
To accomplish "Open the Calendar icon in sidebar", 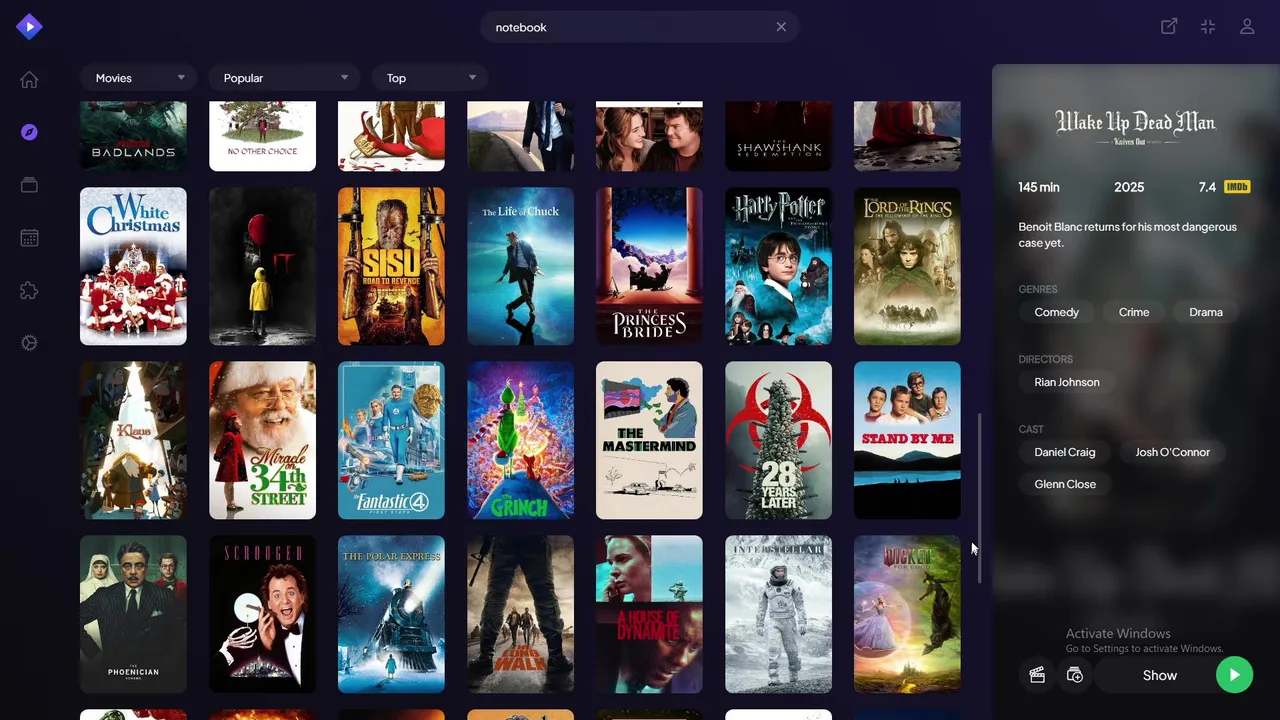I will [29, 238].
